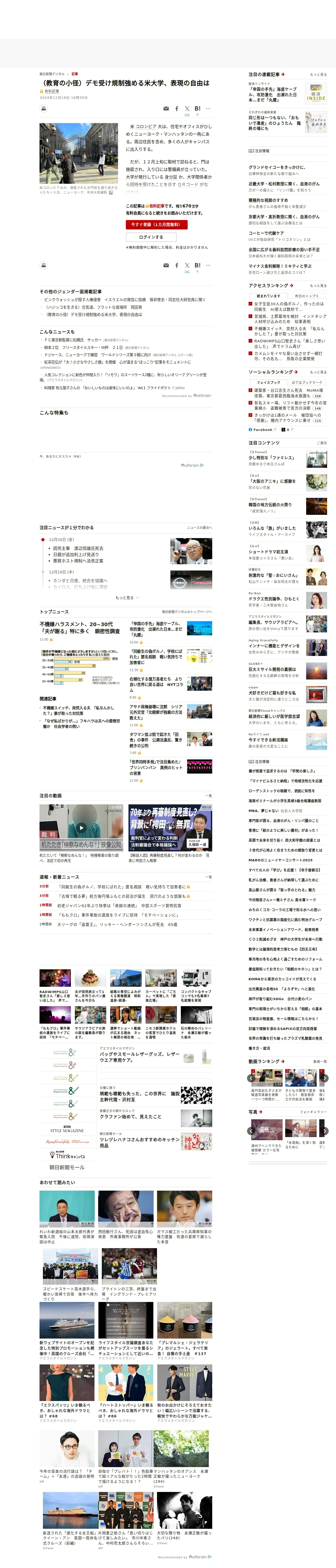This screenshot has height=1568, width=336.
Task: Click red arrow beside 注目の連載記事 heading
Action: pyautogui.click(x=282, y=74)
